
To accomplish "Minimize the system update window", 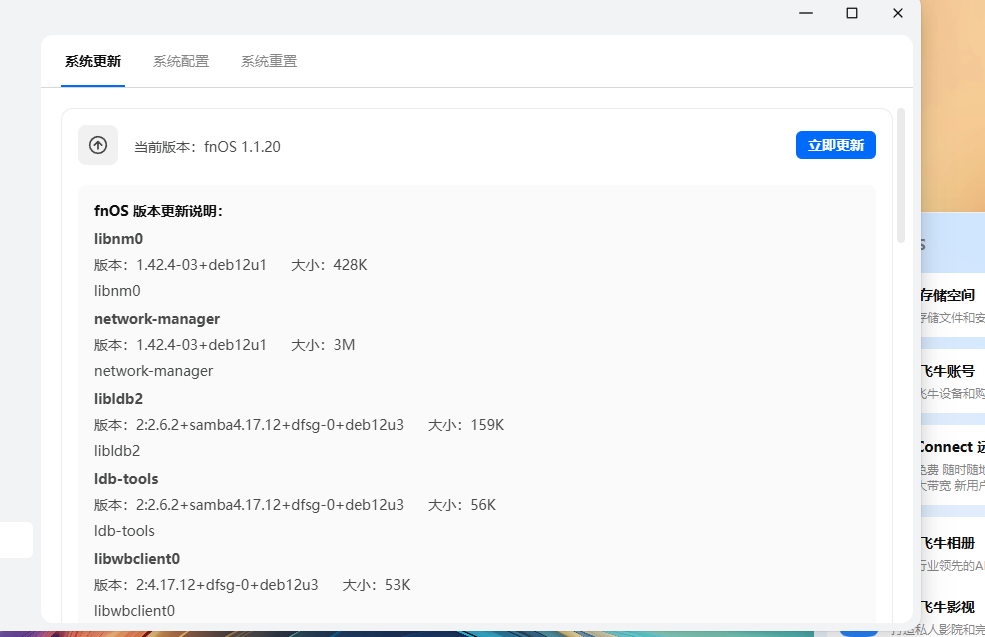I will [806, 13].
